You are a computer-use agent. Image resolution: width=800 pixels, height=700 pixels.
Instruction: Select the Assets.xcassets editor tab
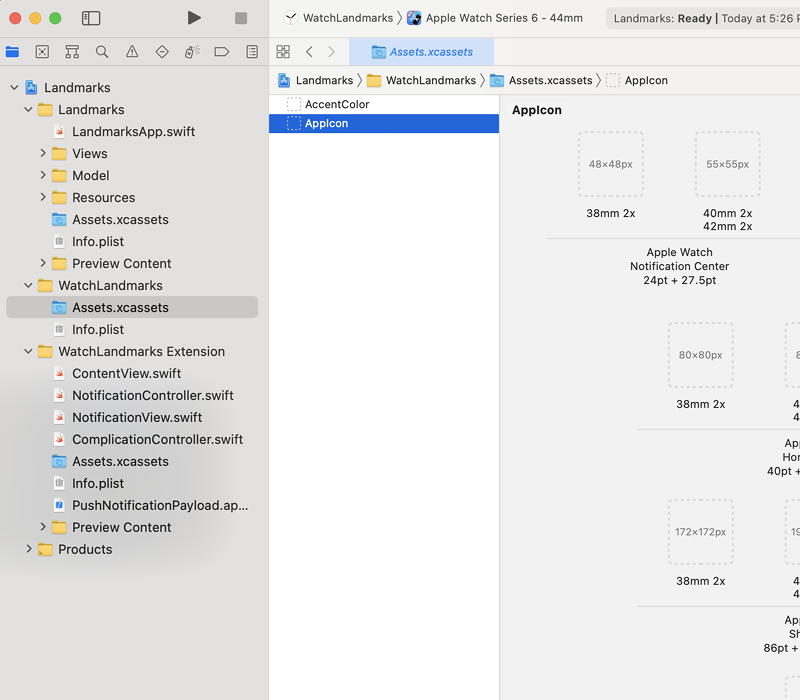(x=421, y=52)
